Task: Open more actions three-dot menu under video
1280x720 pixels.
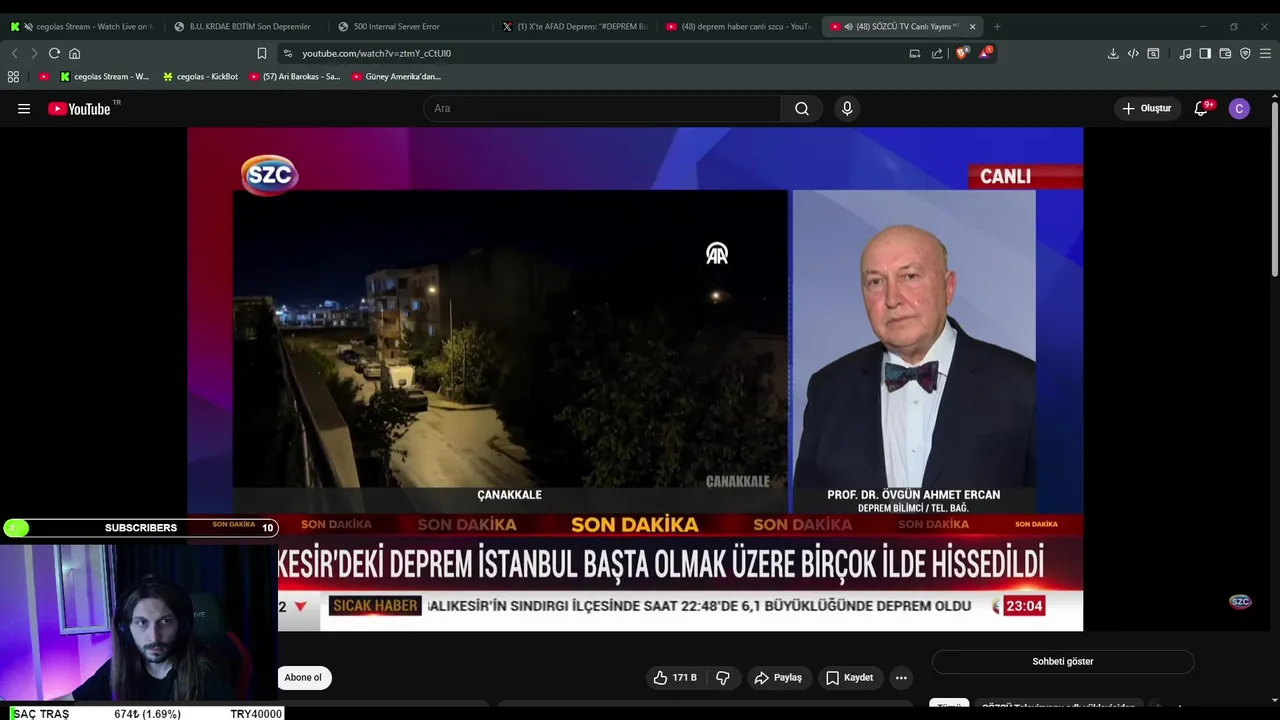Action: [901, 678]
